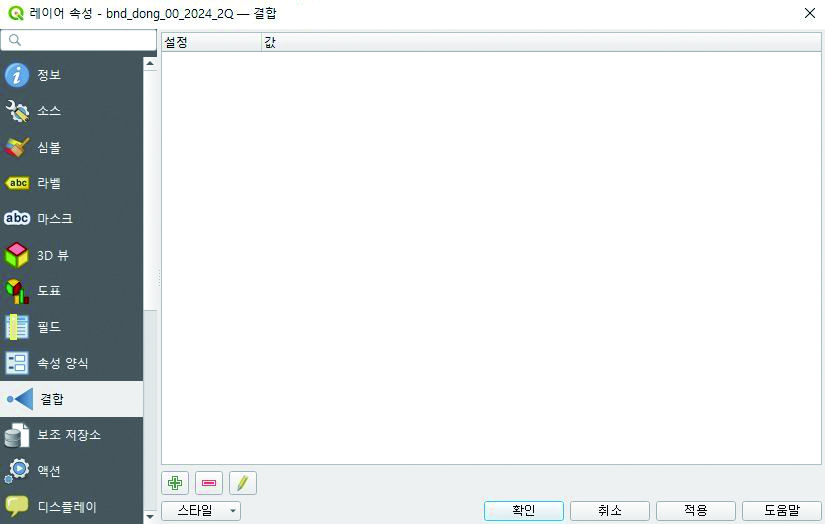The image size is (825, 524).
Task: Select the 소스 (Source) wrench icon
Action: click(17, 111)
